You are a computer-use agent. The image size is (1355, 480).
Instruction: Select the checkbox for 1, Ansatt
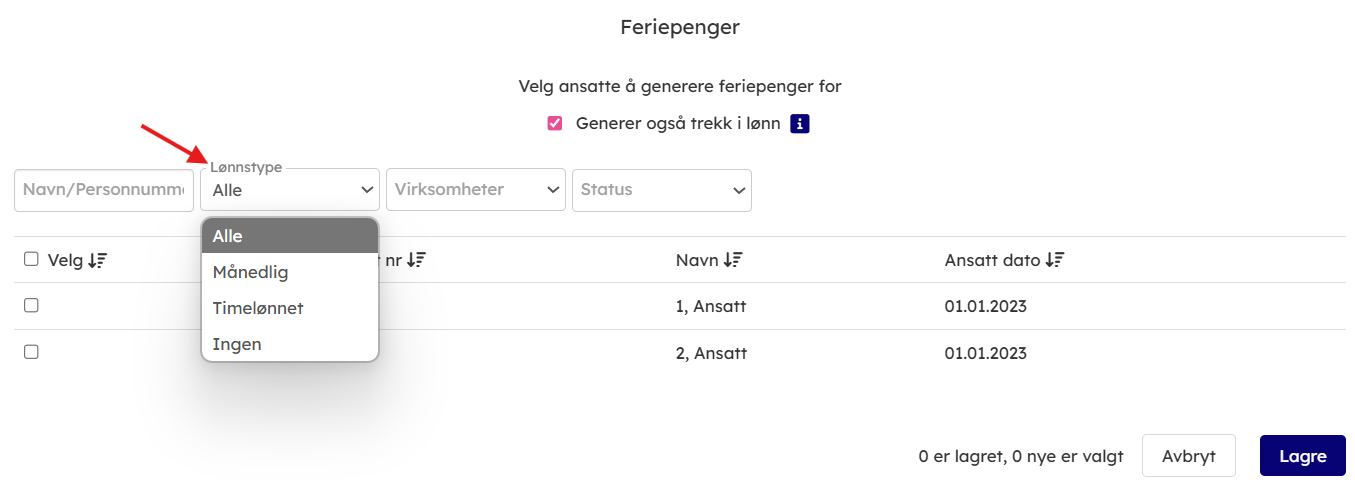[x=31, y=306]
